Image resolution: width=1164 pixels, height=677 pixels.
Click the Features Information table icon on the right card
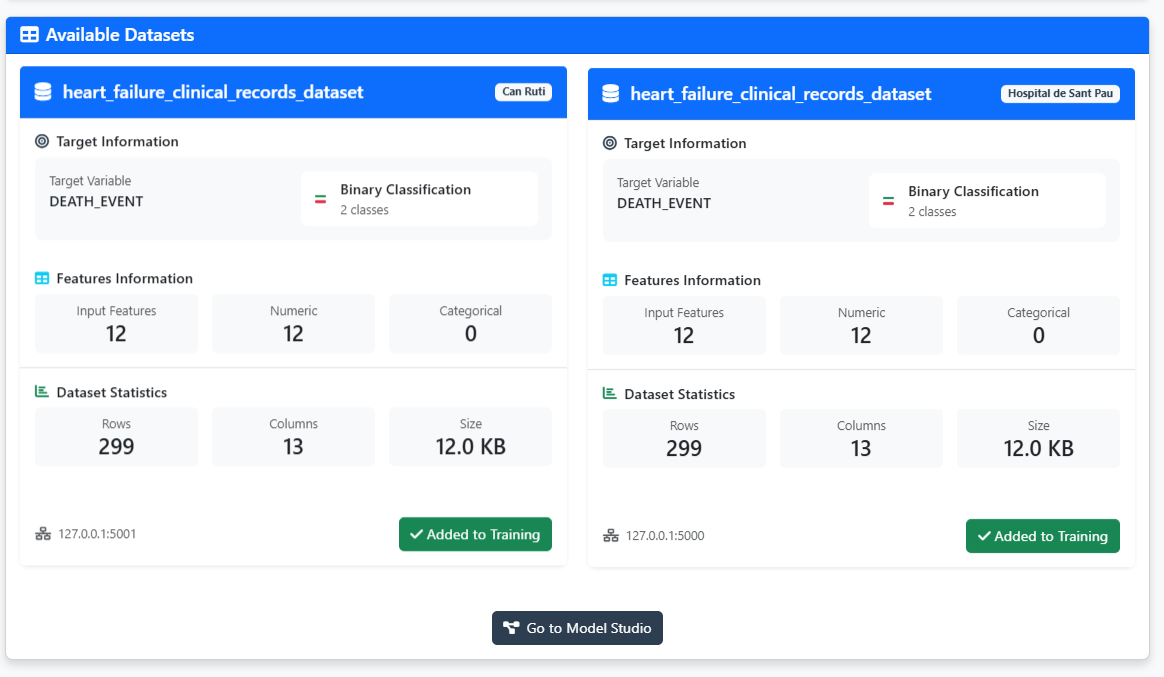point(610,280)
